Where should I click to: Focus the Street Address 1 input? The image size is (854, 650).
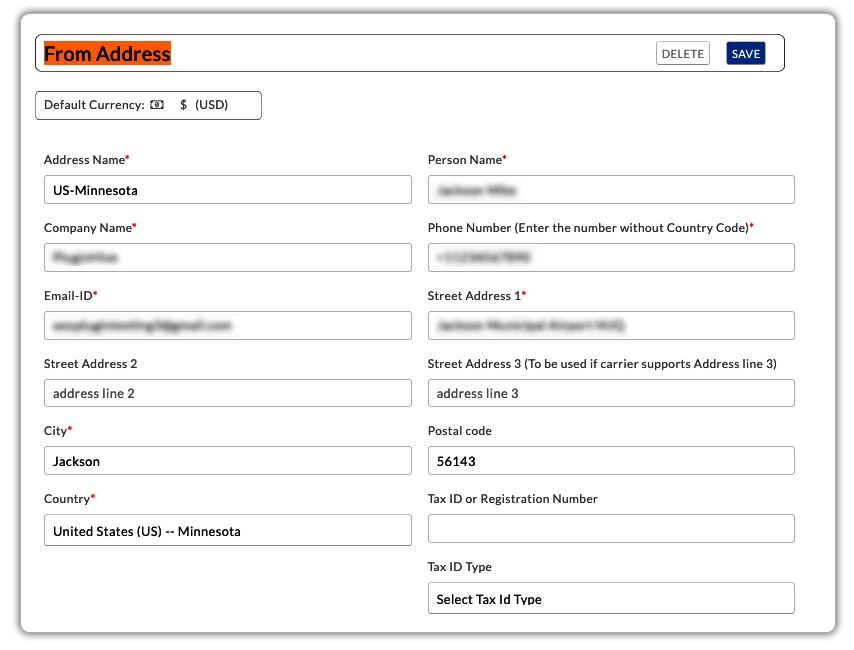(611, 325)
